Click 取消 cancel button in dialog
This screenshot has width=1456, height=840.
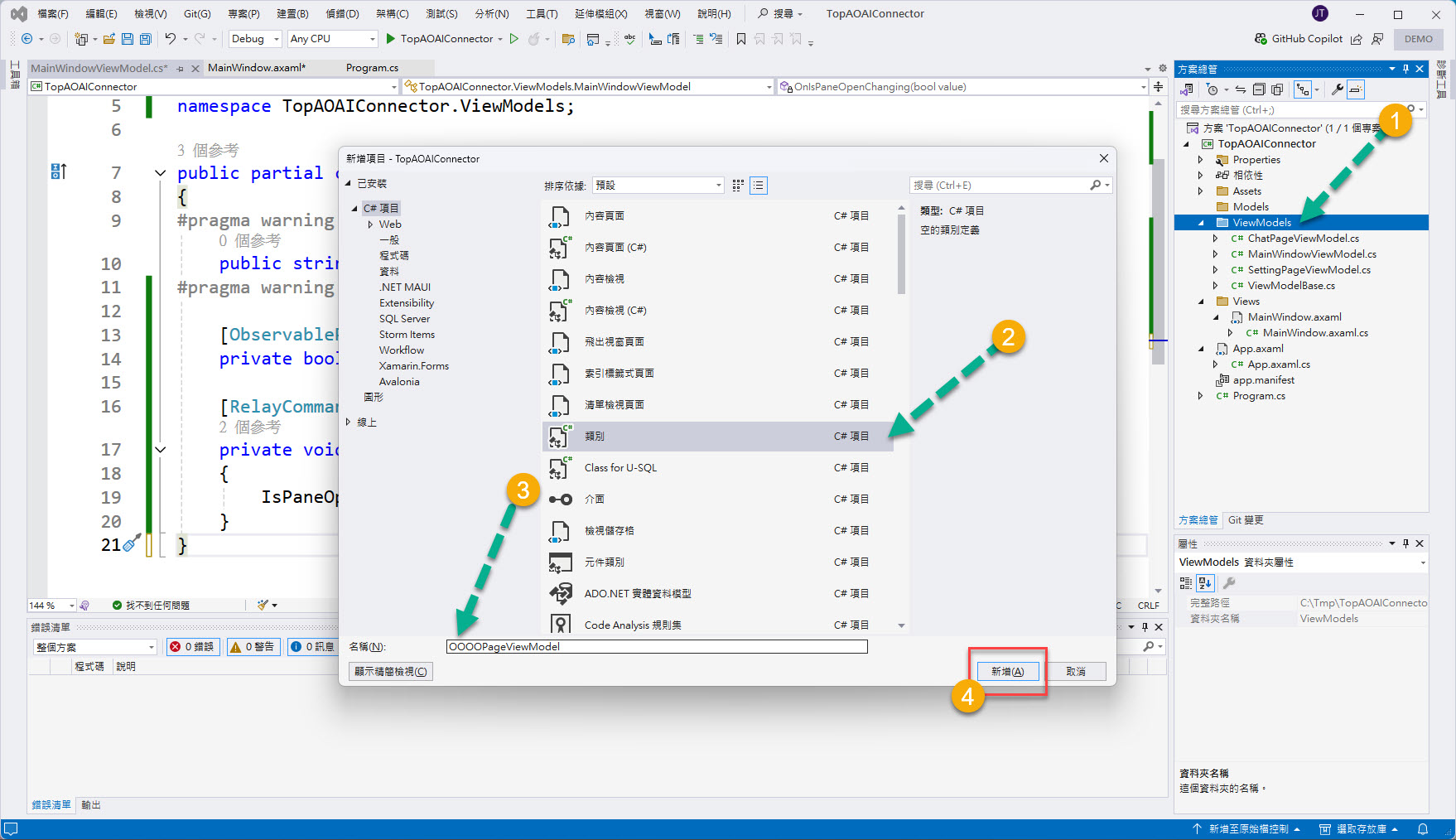[1076, 672]
